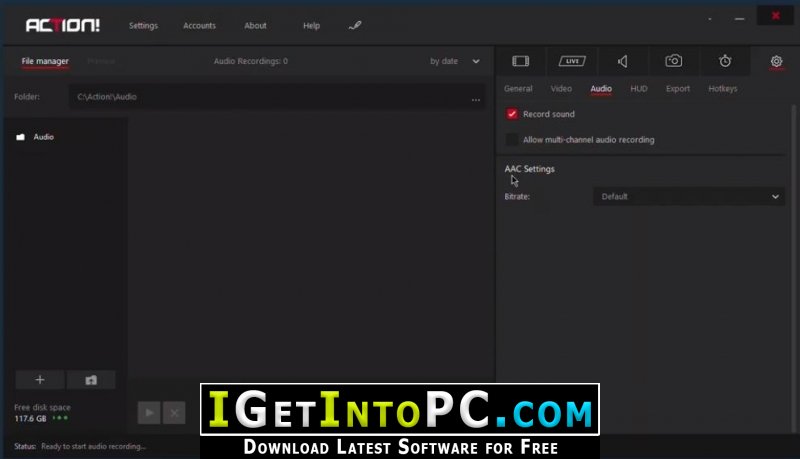Switch to the Hotkeys settings tab

[722, 89]
